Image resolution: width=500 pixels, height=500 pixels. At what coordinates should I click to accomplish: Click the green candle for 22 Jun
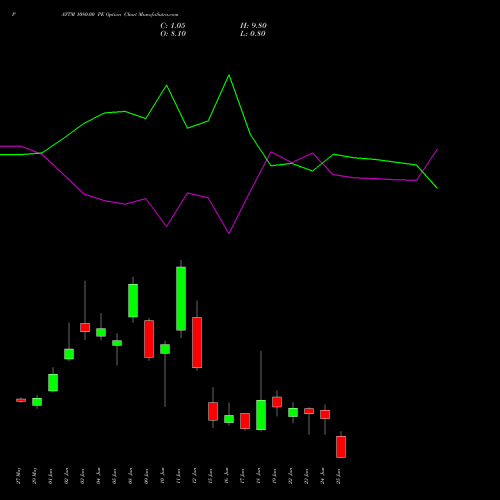293,412
